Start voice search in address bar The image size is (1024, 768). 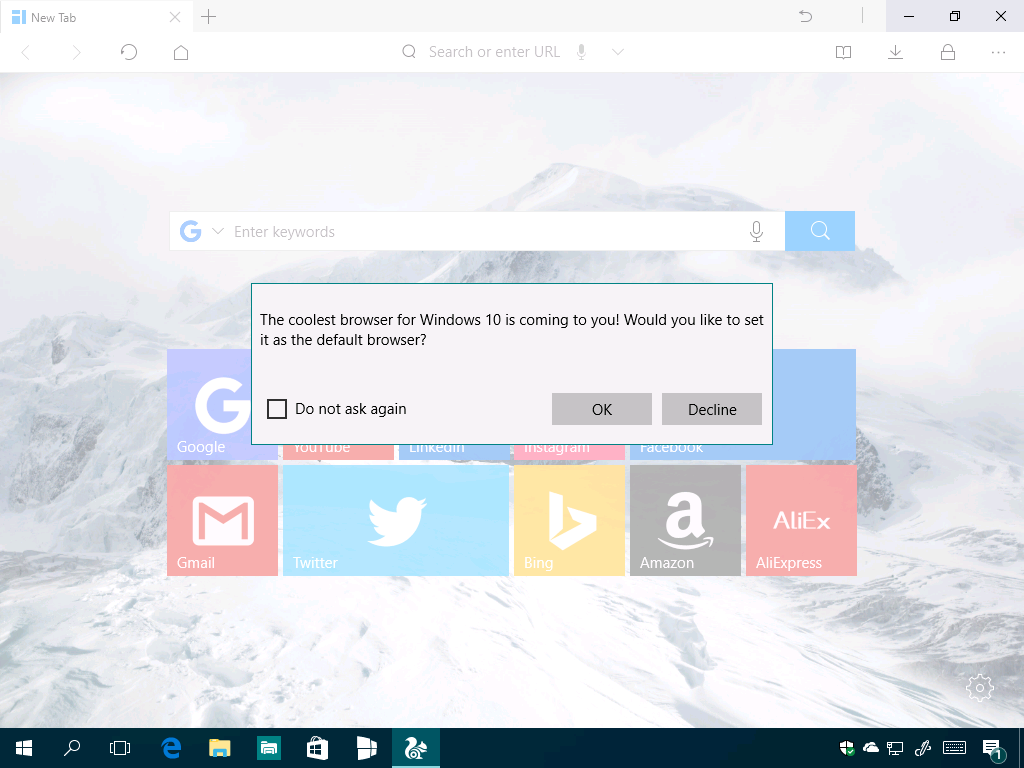(581, 52)
